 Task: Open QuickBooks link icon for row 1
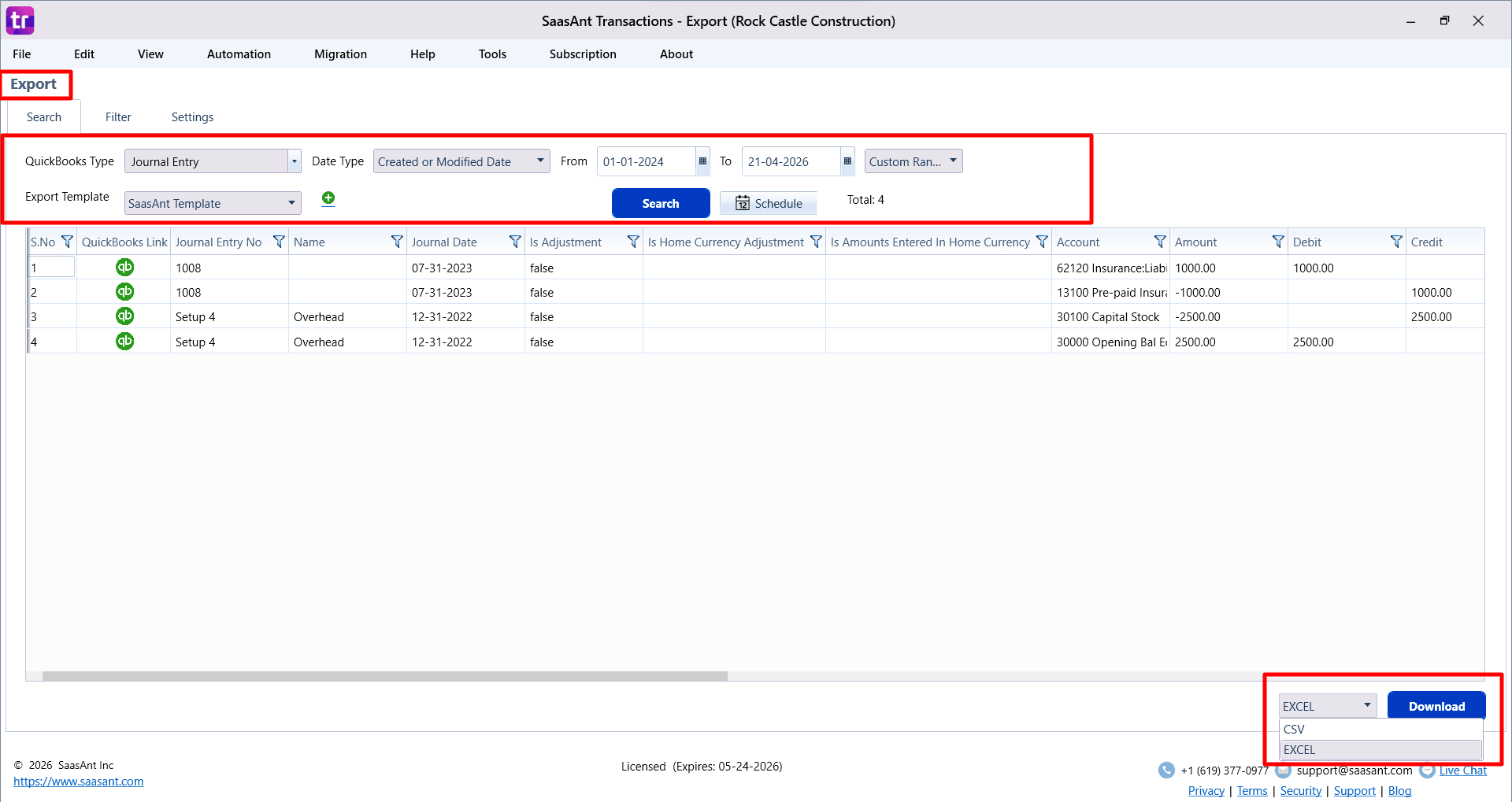124,268
